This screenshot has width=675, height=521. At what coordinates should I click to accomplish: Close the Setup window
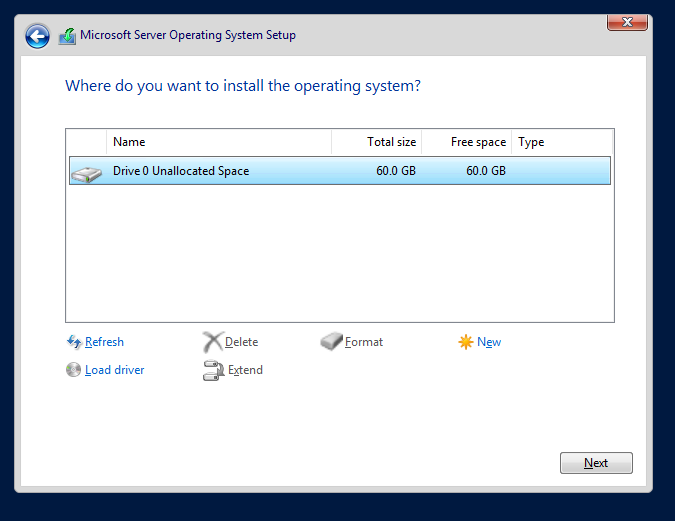click(626, 22)
